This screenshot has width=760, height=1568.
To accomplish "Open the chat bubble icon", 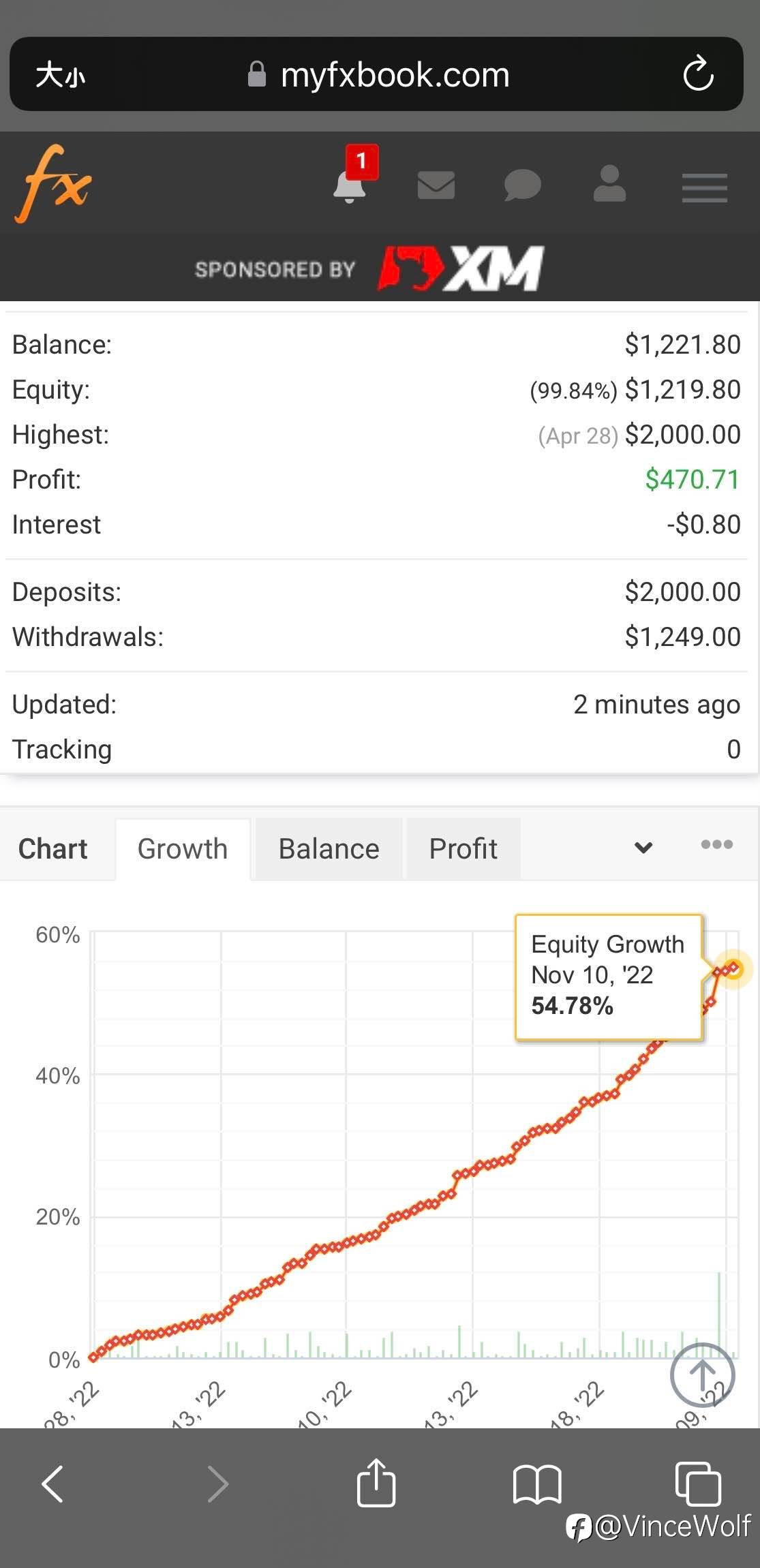I will pyautogui.click(x=522, y=185).
